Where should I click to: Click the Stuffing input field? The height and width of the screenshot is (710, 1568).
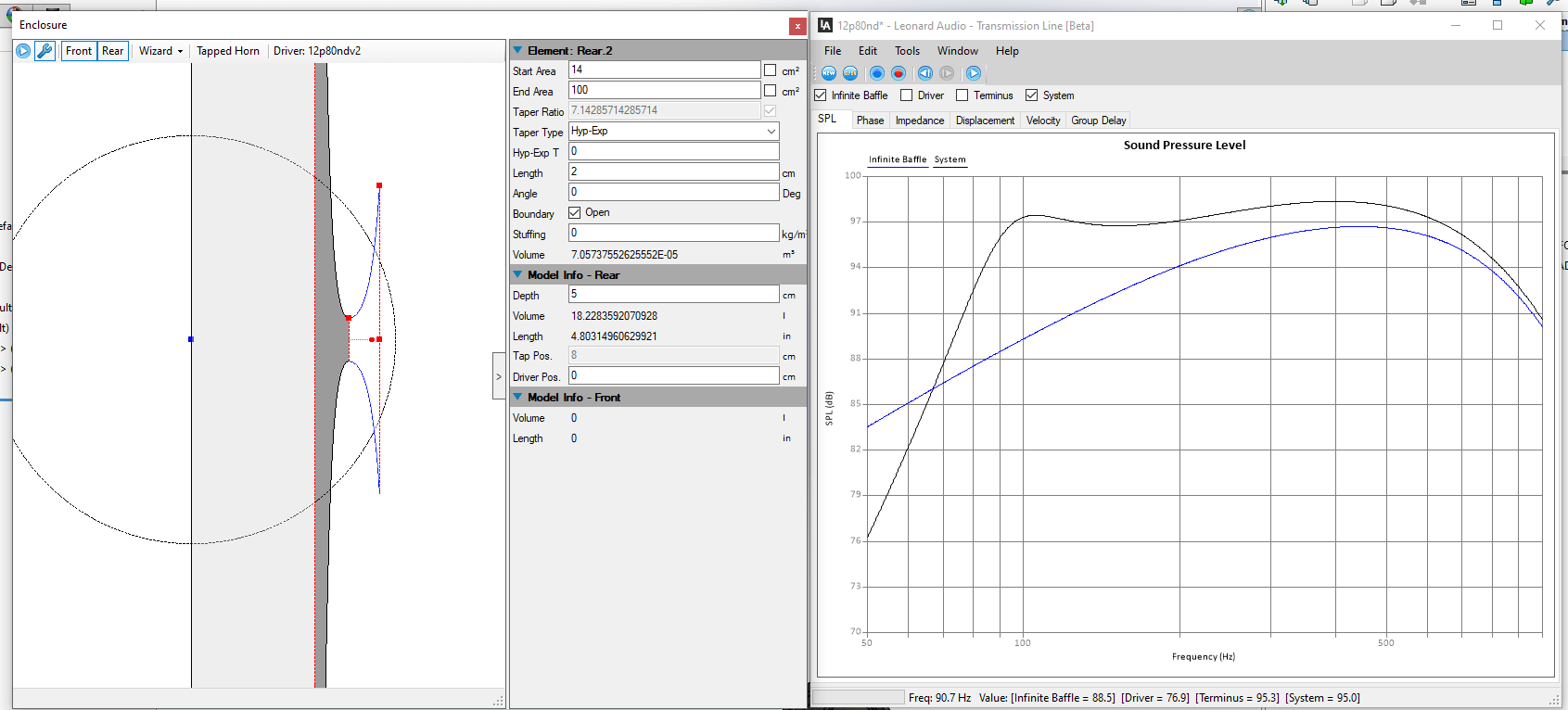[673, 233]
